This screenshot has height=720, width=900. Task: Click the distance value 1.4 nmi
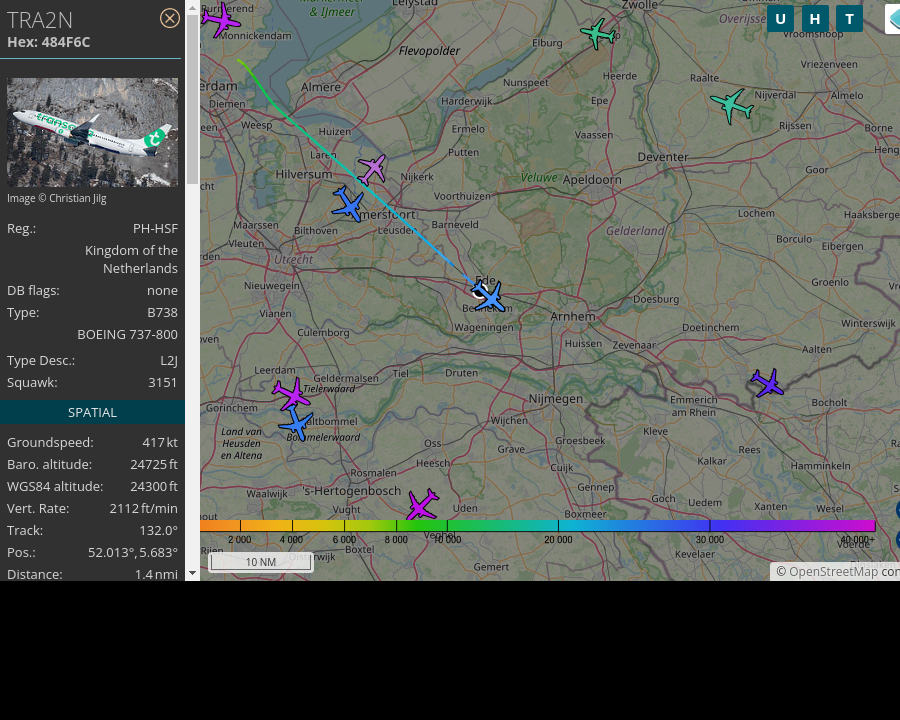tap(156, 574)
